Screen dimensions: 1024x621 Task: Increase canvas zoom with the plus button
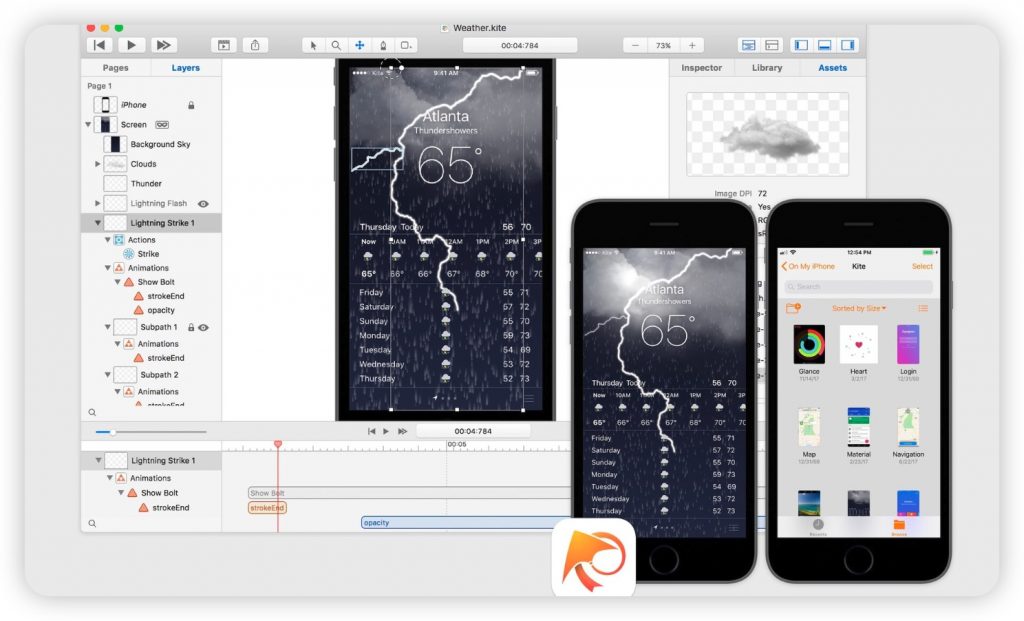[692, 45]
